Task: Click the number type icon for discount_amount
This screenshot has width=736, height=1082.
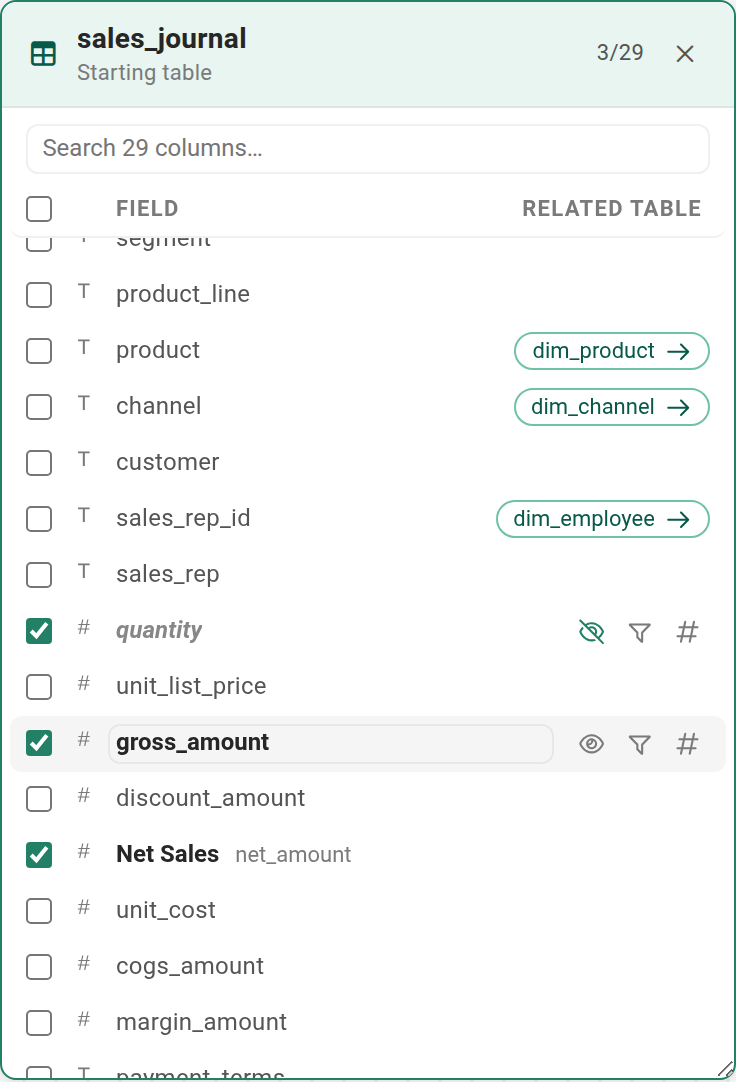Action: tap(83, 796)
